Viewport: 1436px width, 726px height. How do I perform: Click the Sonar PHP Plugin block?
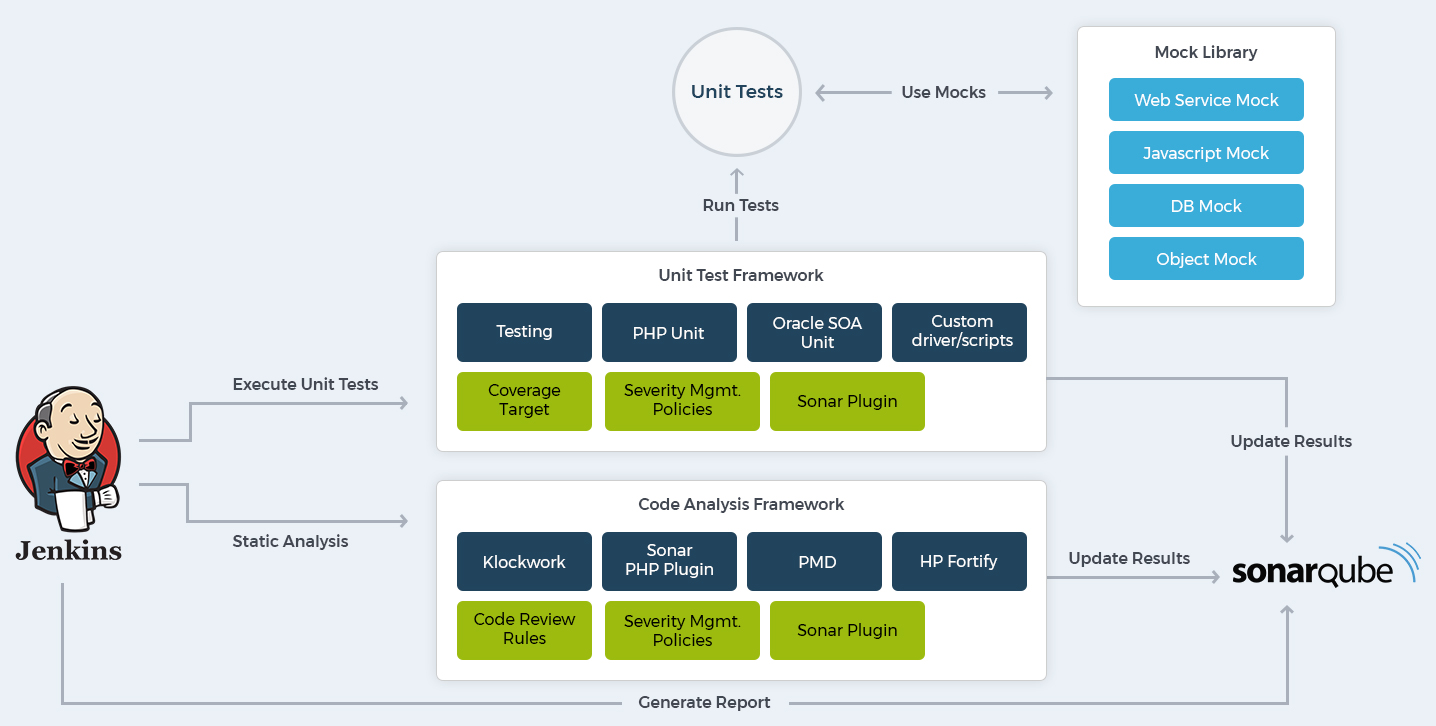coord(669,561)
